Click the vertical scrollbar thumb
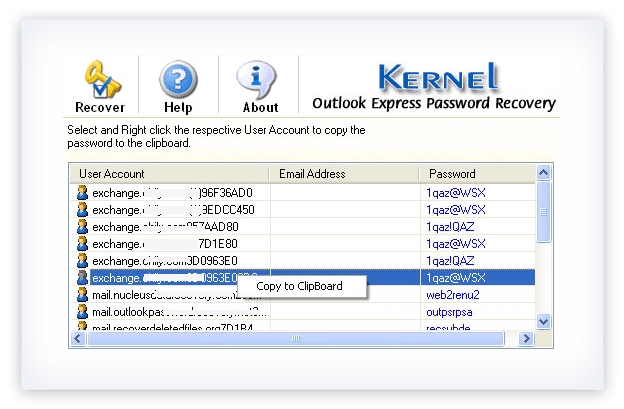Image resolution: width=624 pixels, height=409 pixels. tap(544, 212)
